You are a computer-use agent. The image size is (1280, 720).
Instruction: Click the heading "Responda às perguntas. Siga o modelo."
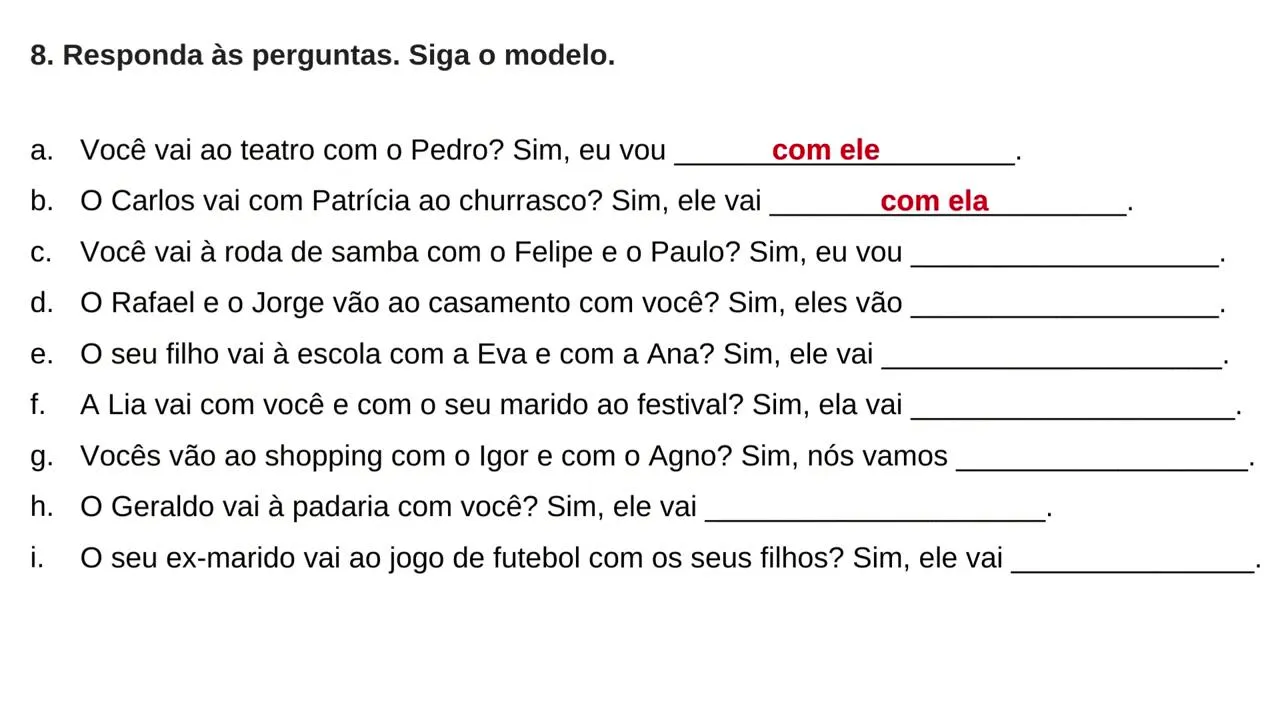click(x=338, y=56)
